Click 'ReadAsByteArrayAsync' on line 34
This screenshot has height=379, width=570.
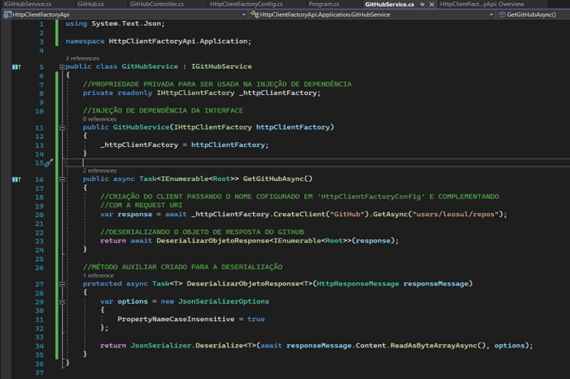433,346
